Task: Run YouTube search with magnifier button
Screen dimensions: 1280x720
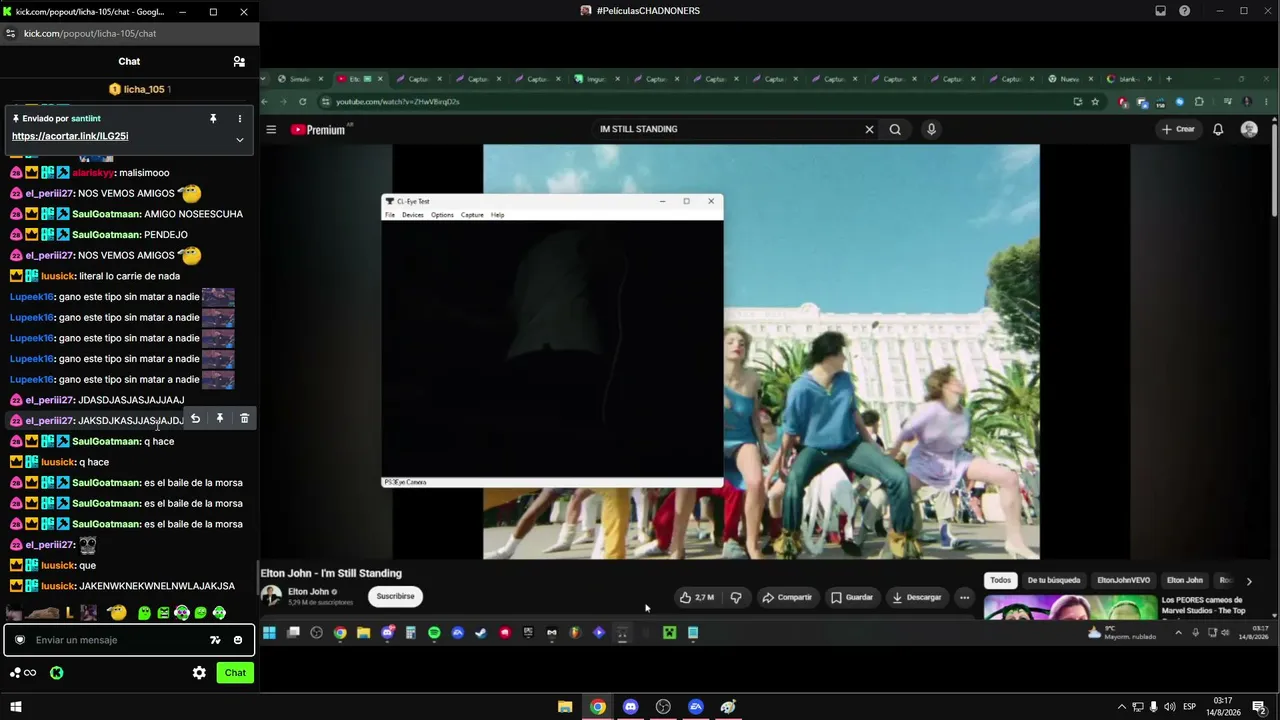Action: point(895,129)
